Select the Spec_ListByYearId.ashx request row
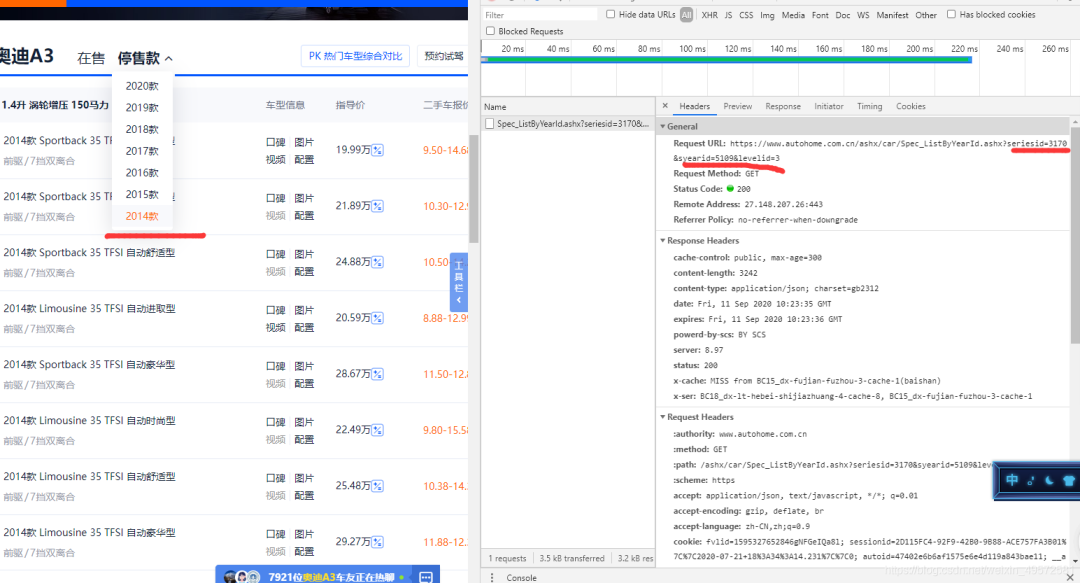The width and height of the screenshot is (1080, 583). click(568, 124)
